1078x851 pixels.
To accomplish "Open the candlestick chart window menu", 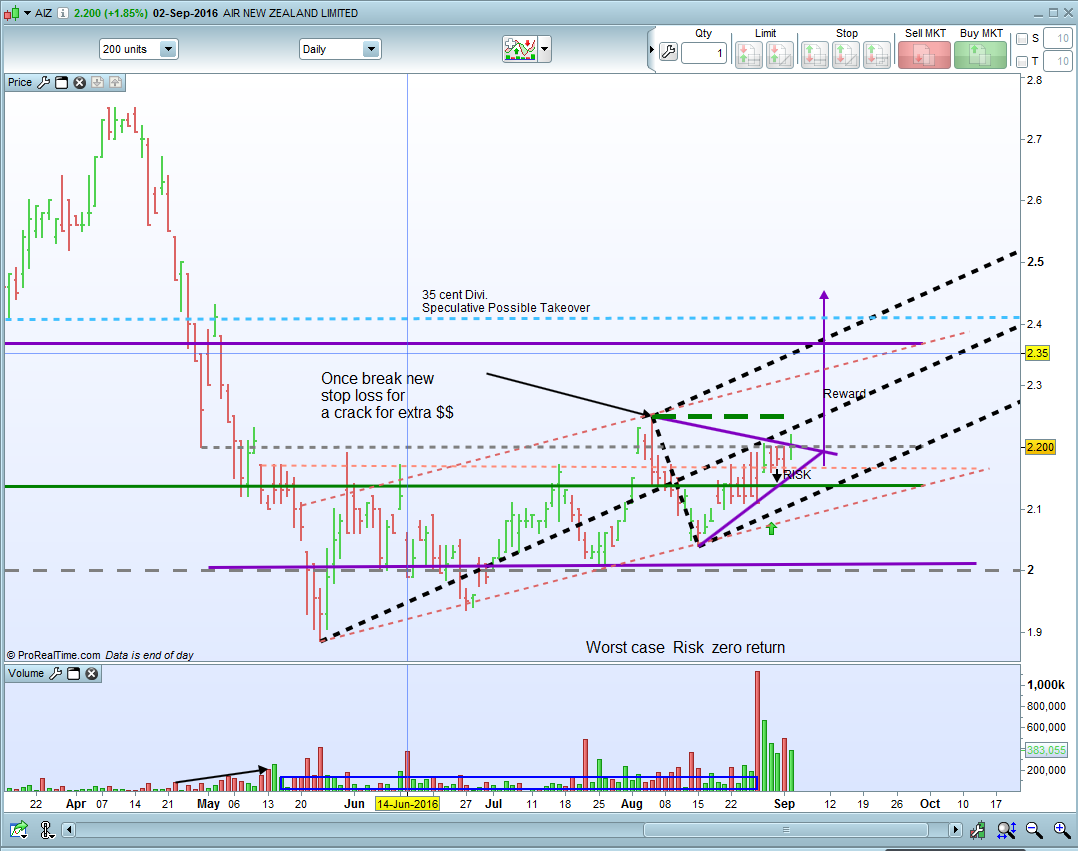I will pyautogui.click(x=16, y=13).
